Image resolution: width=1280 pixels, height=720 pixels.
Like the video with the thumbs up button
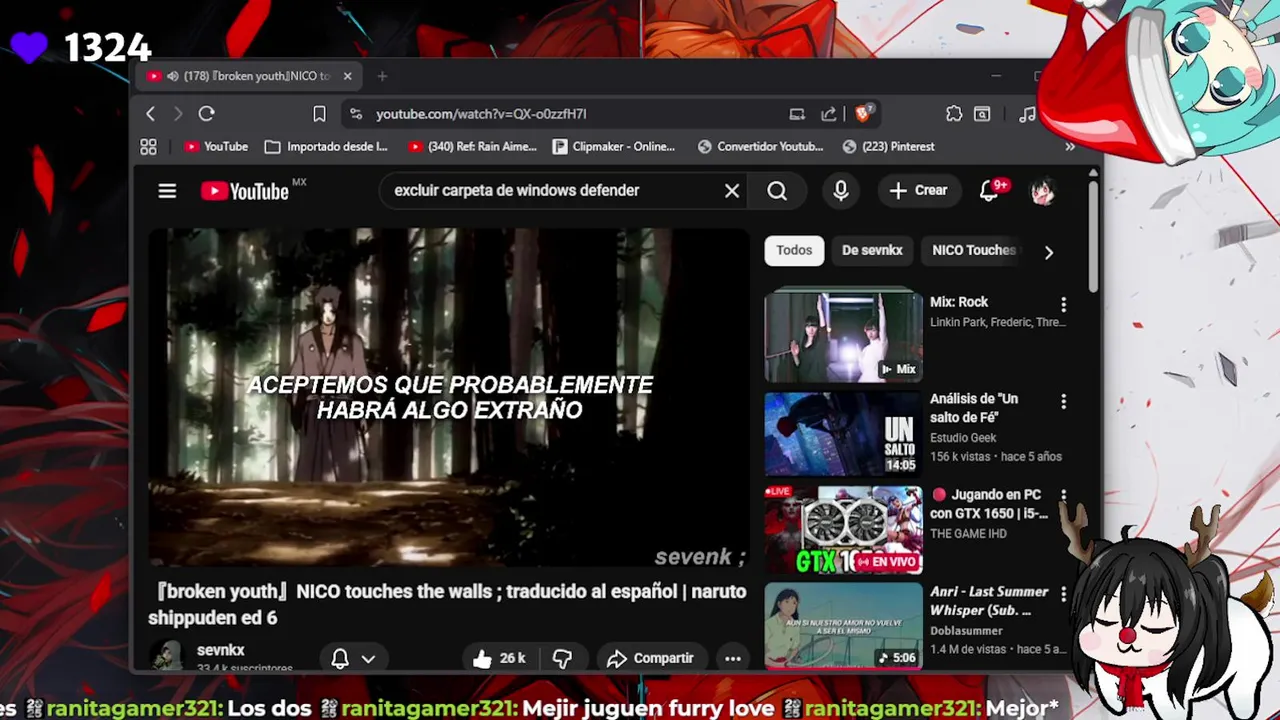click(x=499, y=658)
